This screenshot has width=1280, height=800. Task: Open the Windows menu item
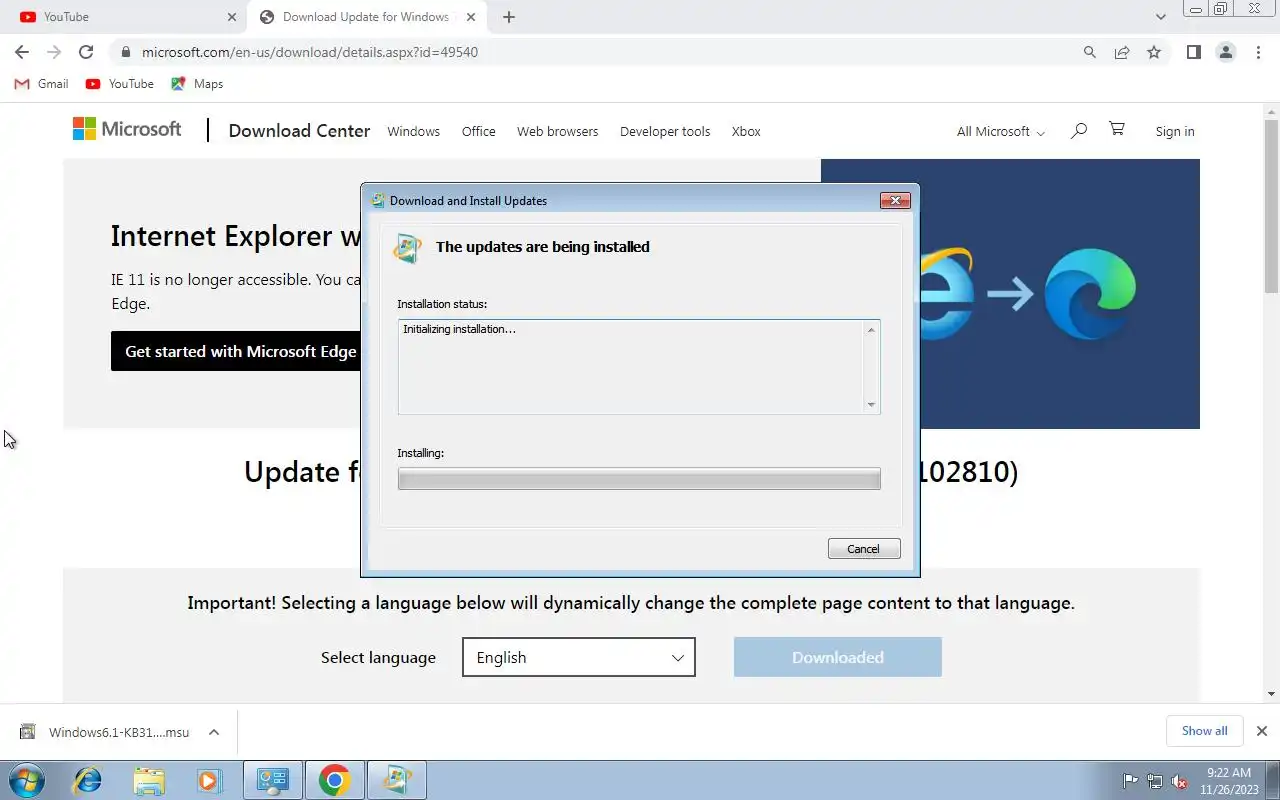pos(413,131)
